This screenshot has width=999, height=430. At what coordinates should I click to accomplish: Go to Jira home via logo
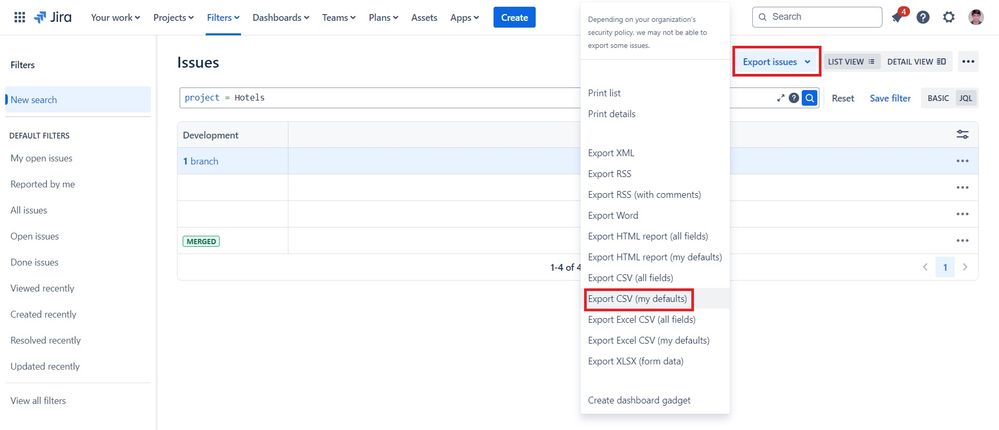53,17
